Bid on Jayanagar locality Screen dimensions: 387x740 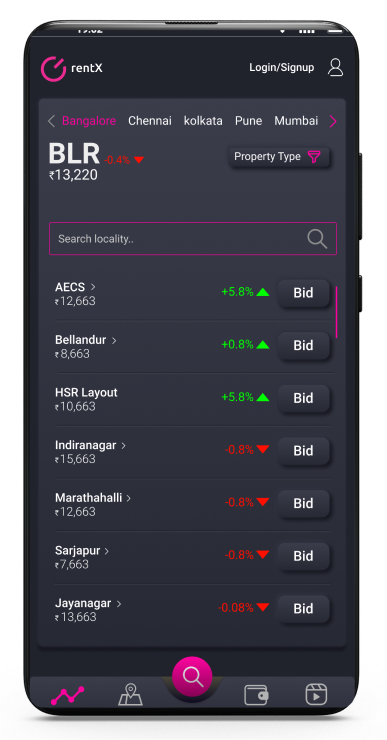point(303,609)
